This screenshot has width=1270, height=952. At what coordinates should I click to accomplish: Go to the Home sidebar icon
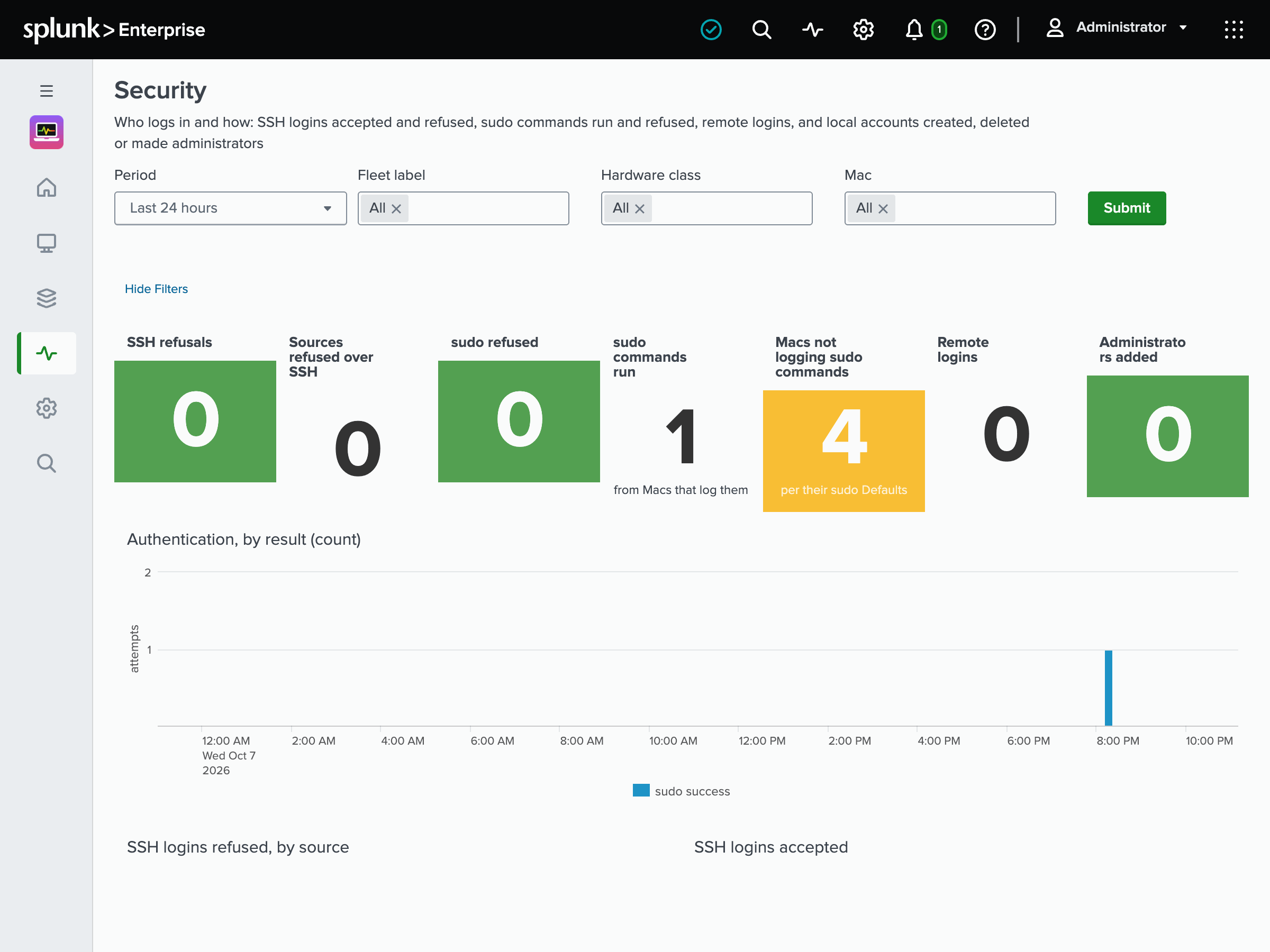coord(47,187)
